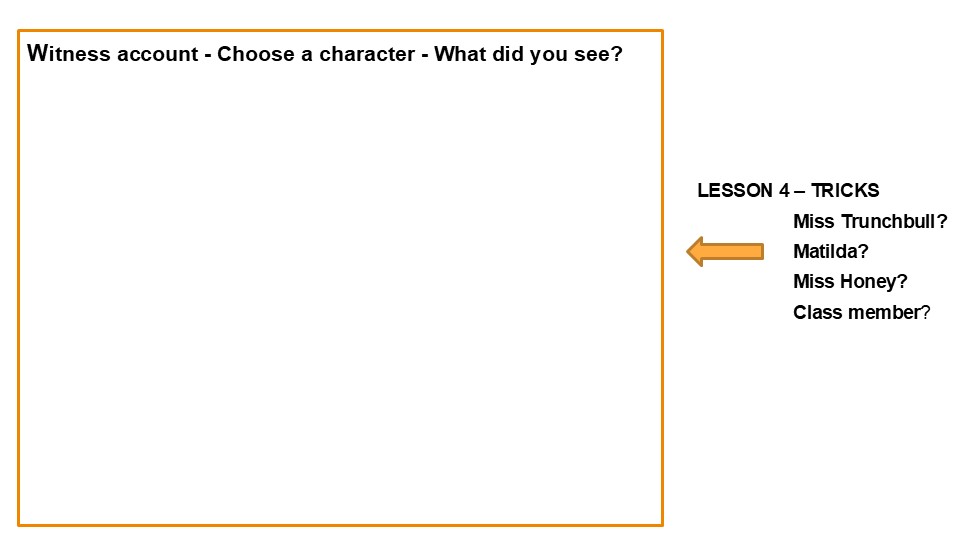Click the words "Witness account" in the title
Image resolution: width=960 pixels, height=540 pixels.
(x=113, y=53)
